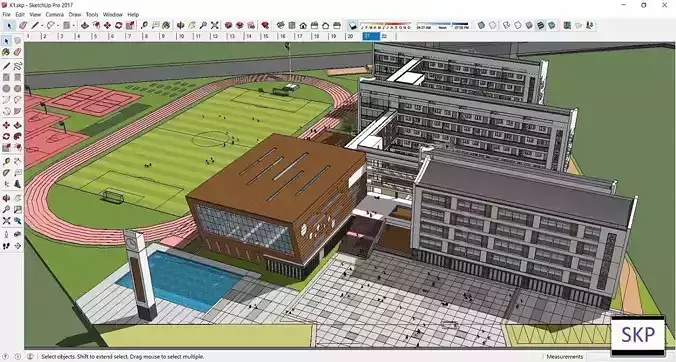Viewport: 676px width, 362px height.
Task: Select the Scale tool in top toolbar
Action: click(x=130, y=25)
